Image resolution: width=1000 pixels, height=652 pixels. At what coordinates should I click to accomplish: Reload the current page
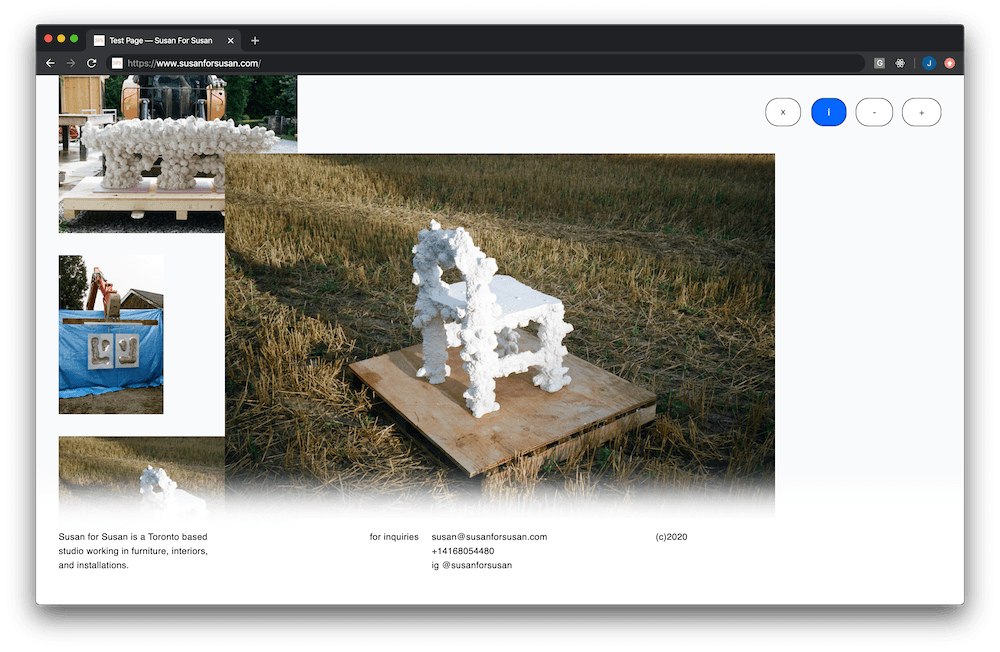(x=91, y=63)
